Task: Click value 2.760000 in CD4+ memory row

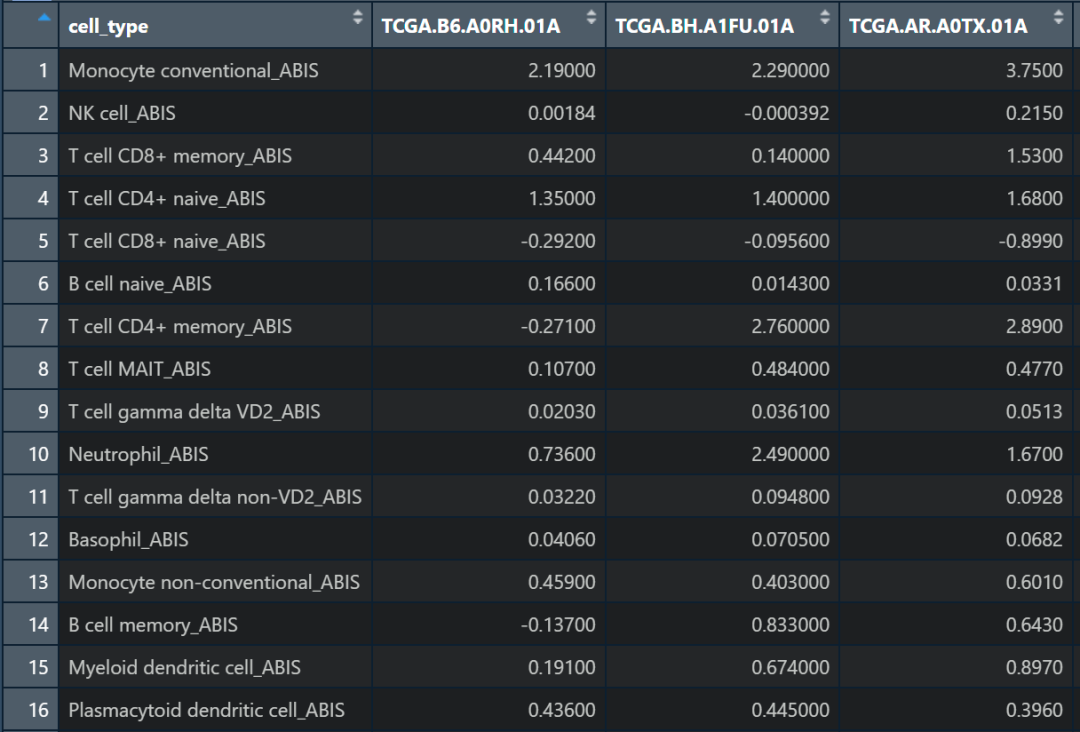Action: click(790, 326)
